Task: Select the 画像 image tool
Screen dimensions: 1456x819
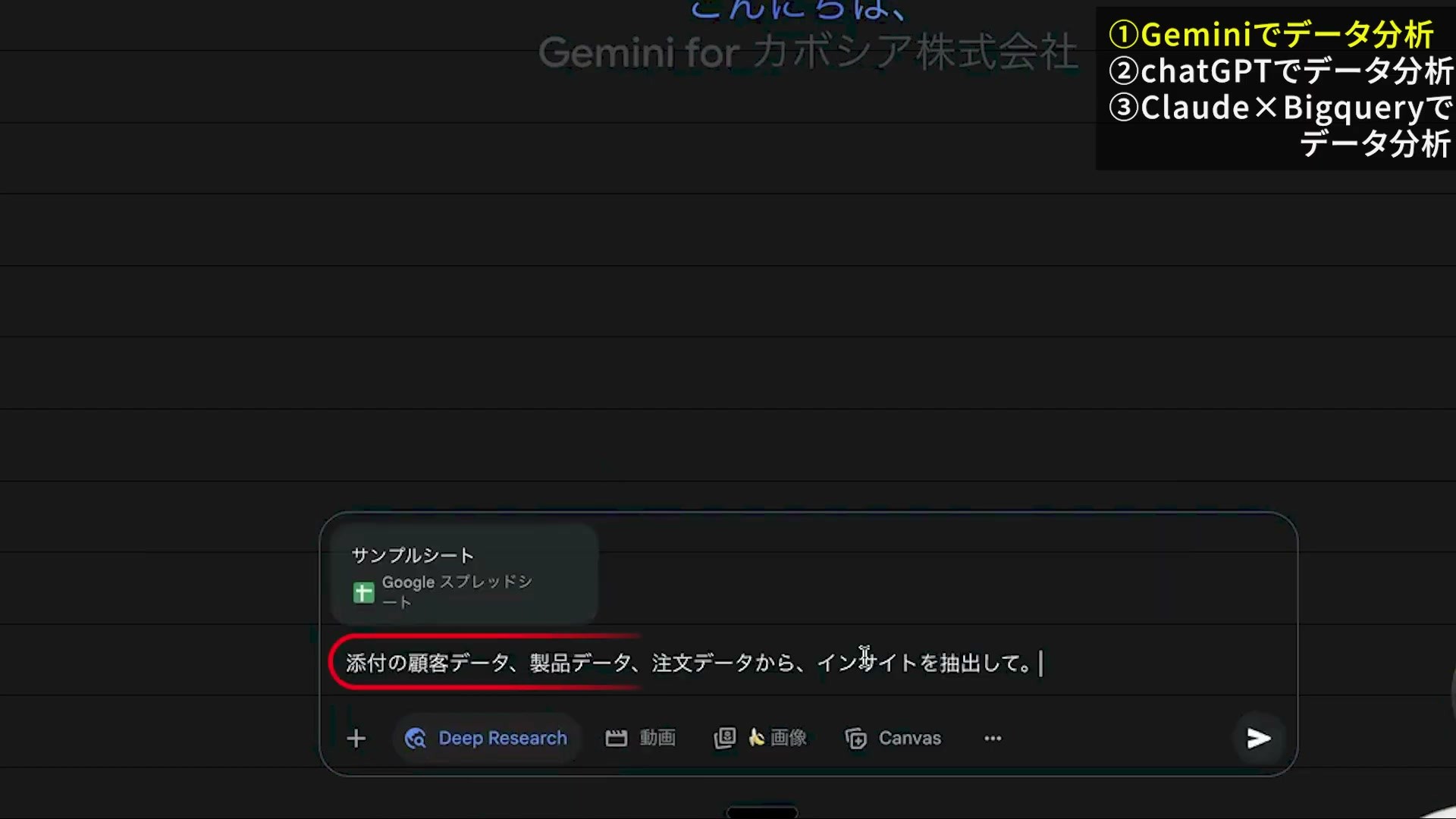Action: tap(760, 738)
